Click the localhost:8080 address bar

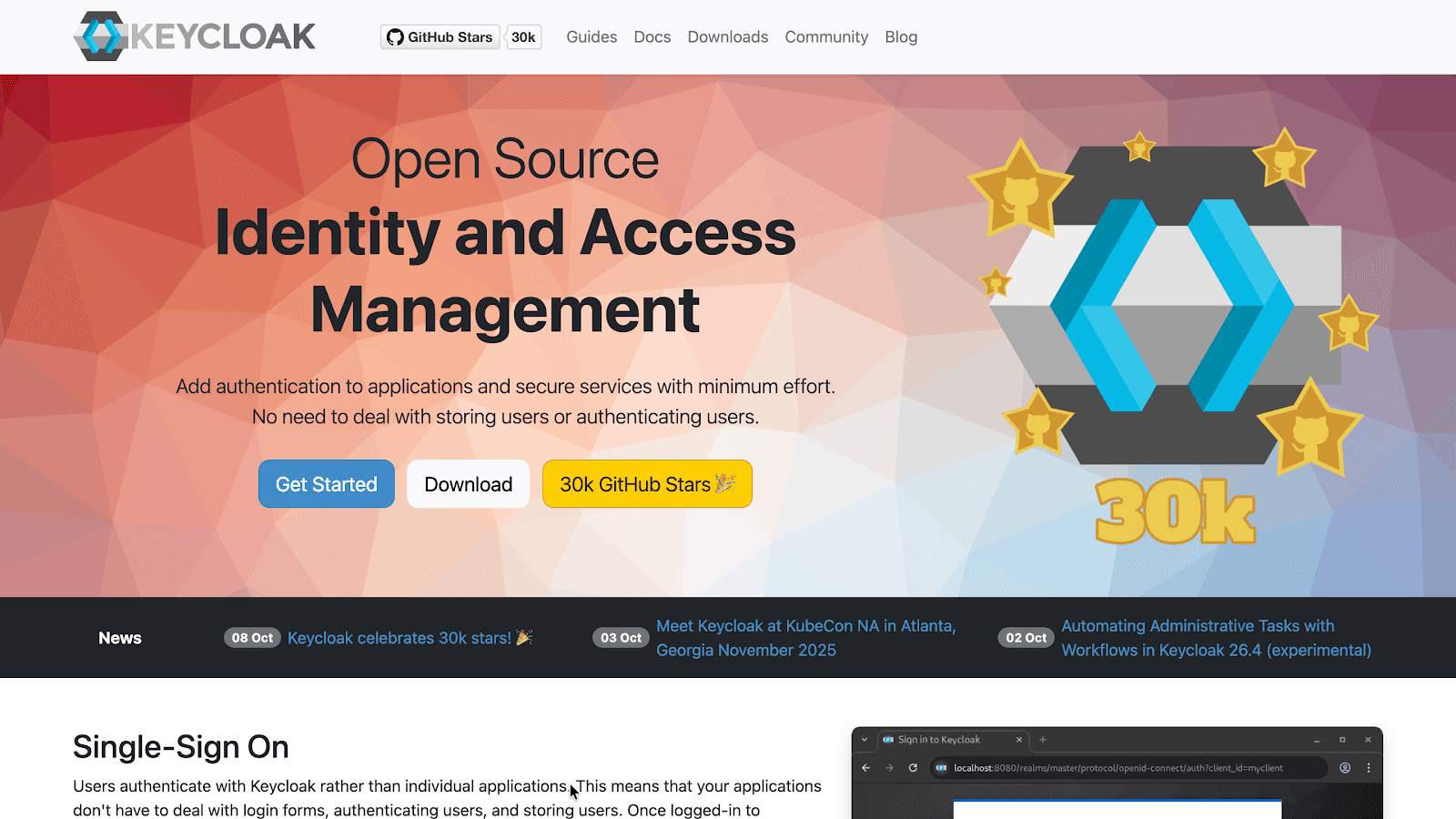coord(1128,768)
